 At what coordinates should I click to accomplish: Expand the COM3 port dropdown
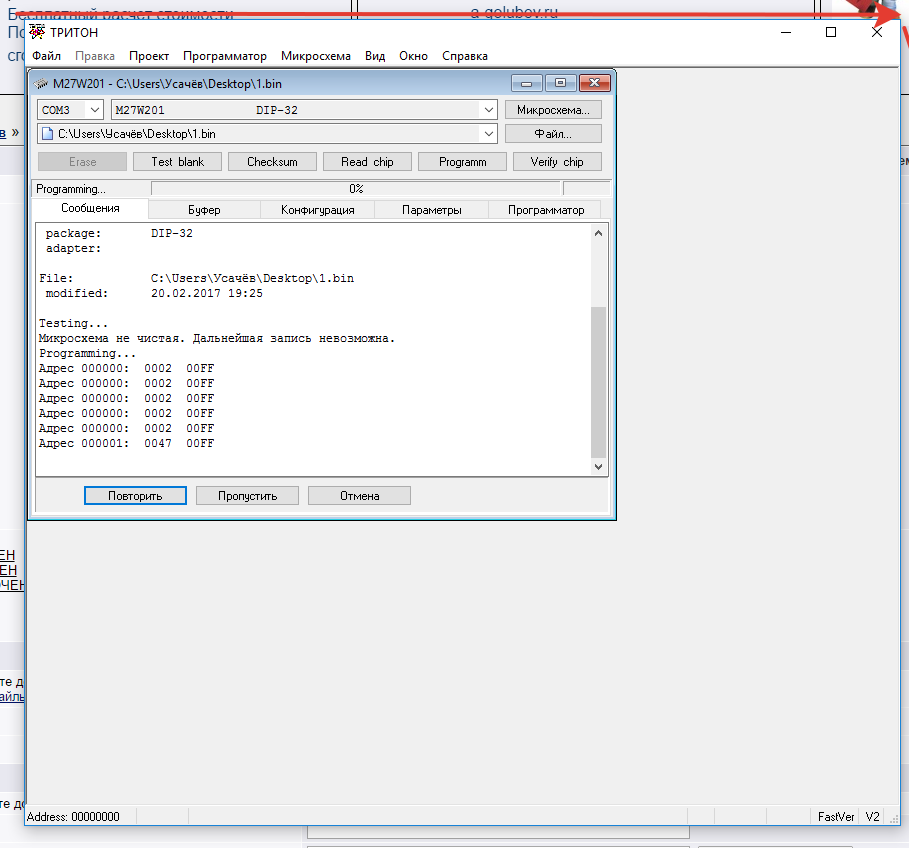[94, 110]
